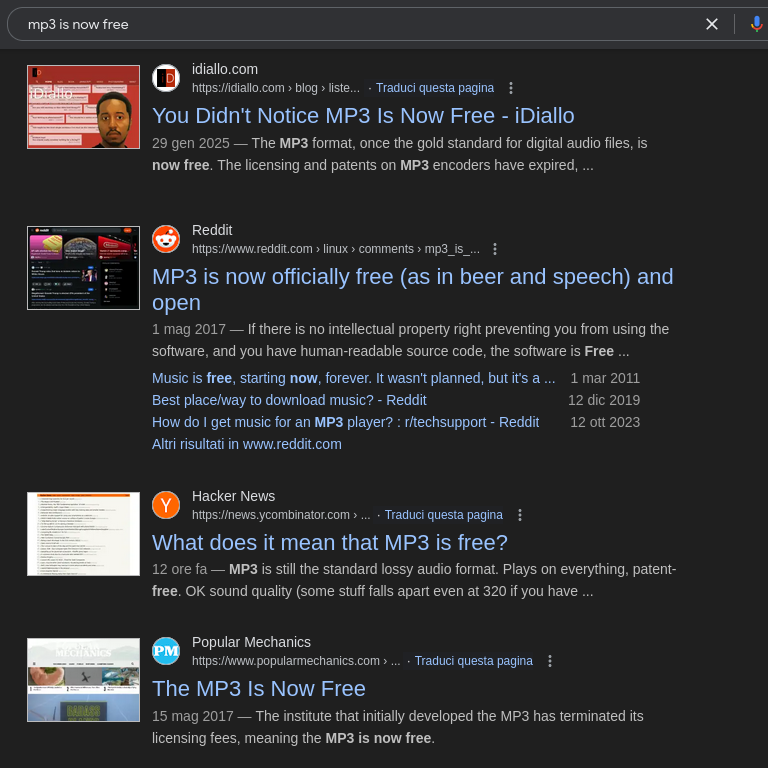Open 'The MP3 Is Now Free' result
This screenshot has height=768, width=768.
point(259,689)
